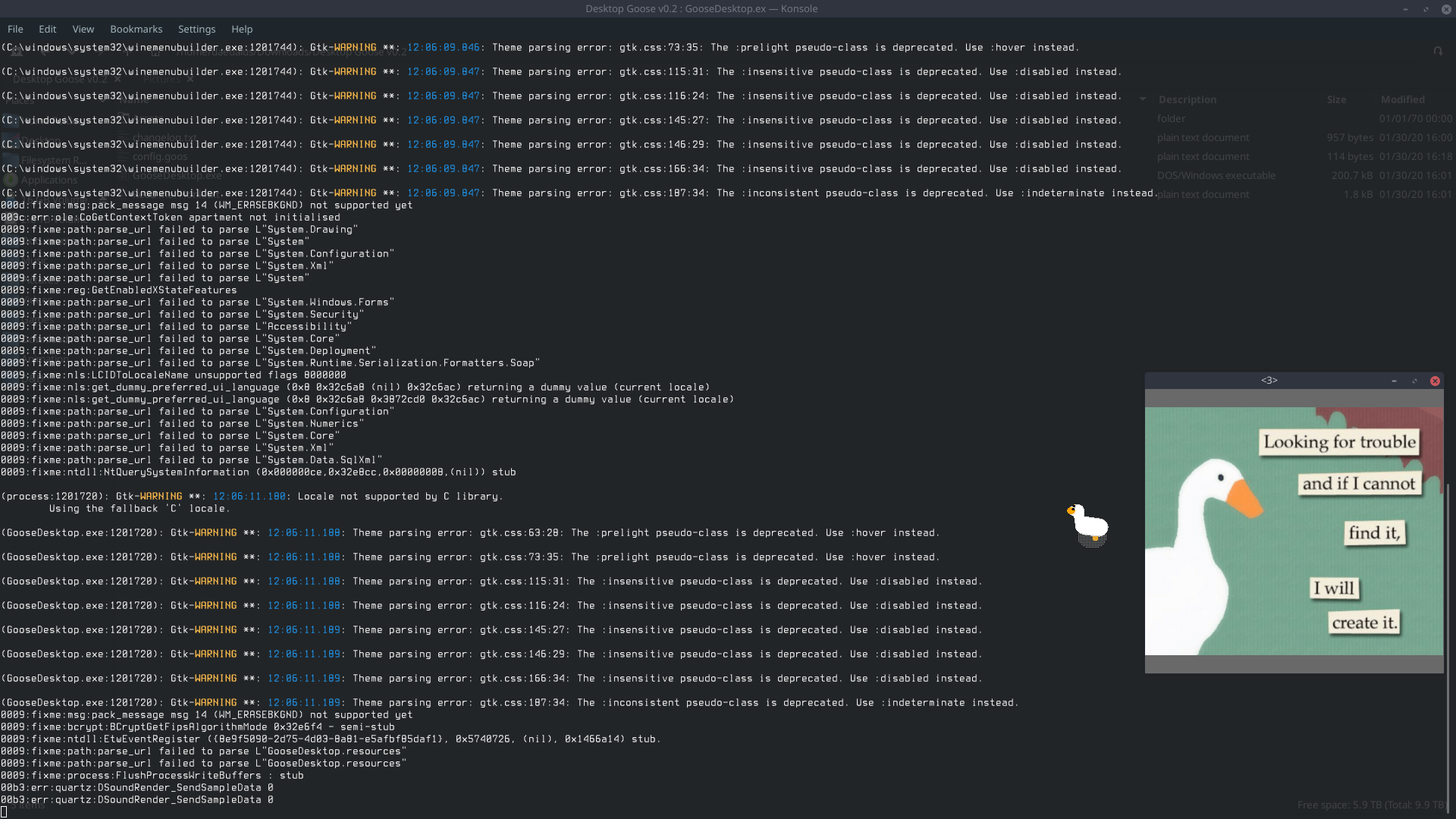Click plain text document in file panel
This screenshot has width=1456, height=819.
coord(1204,137)
